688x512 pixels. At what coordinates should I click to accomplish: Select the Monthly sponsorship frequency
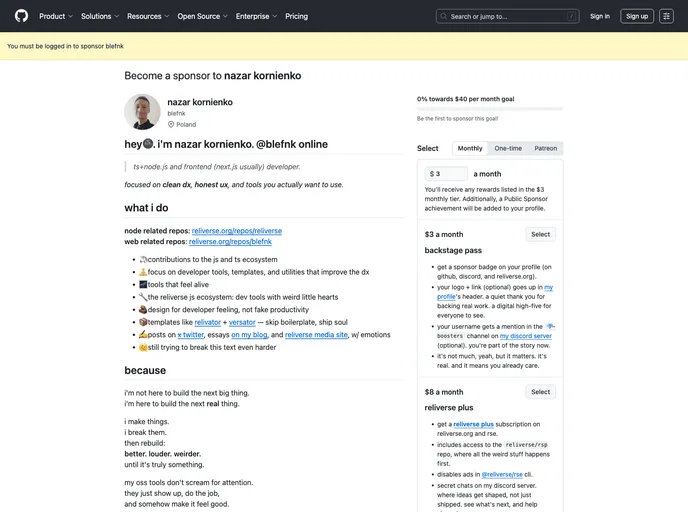pyautogui.click(x=469, y=148)
